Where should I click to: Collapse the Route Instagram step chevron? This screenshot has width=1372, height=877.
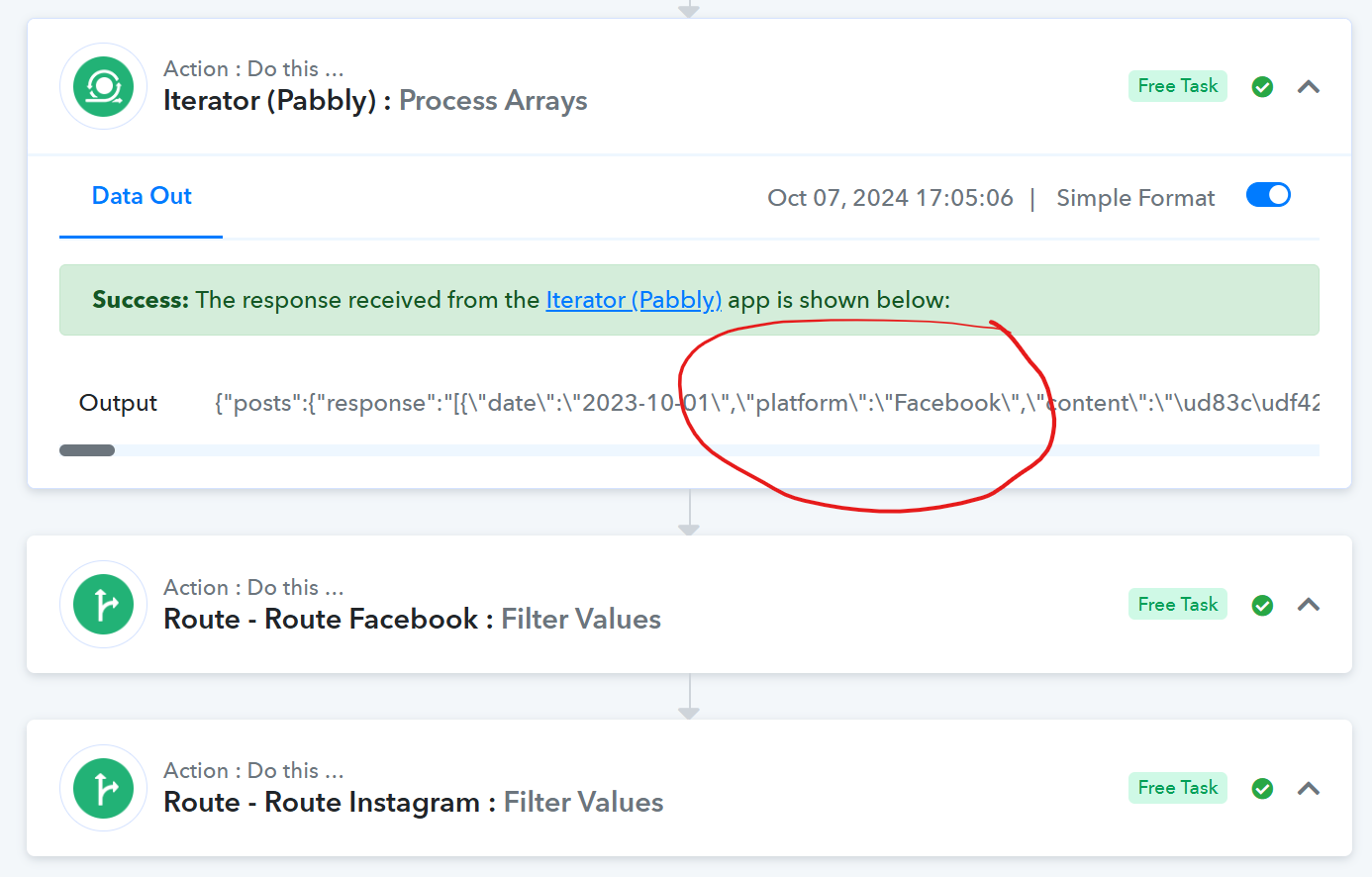(1309, 788)
